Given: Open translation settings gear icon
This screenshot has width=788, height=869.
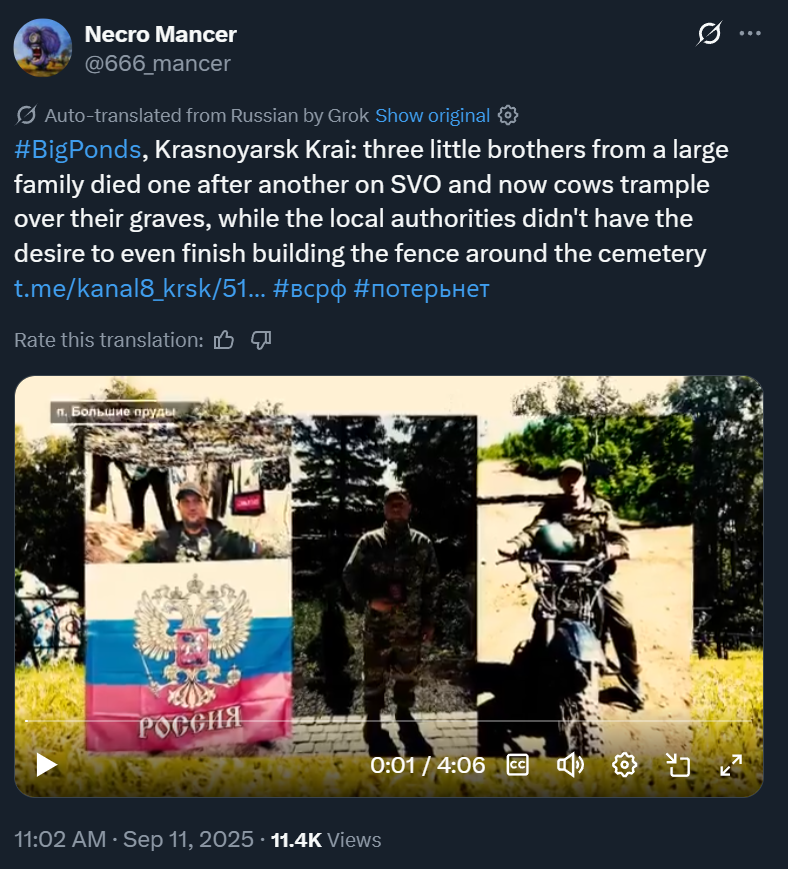Looking at the screenshot, I should [508, 115].
